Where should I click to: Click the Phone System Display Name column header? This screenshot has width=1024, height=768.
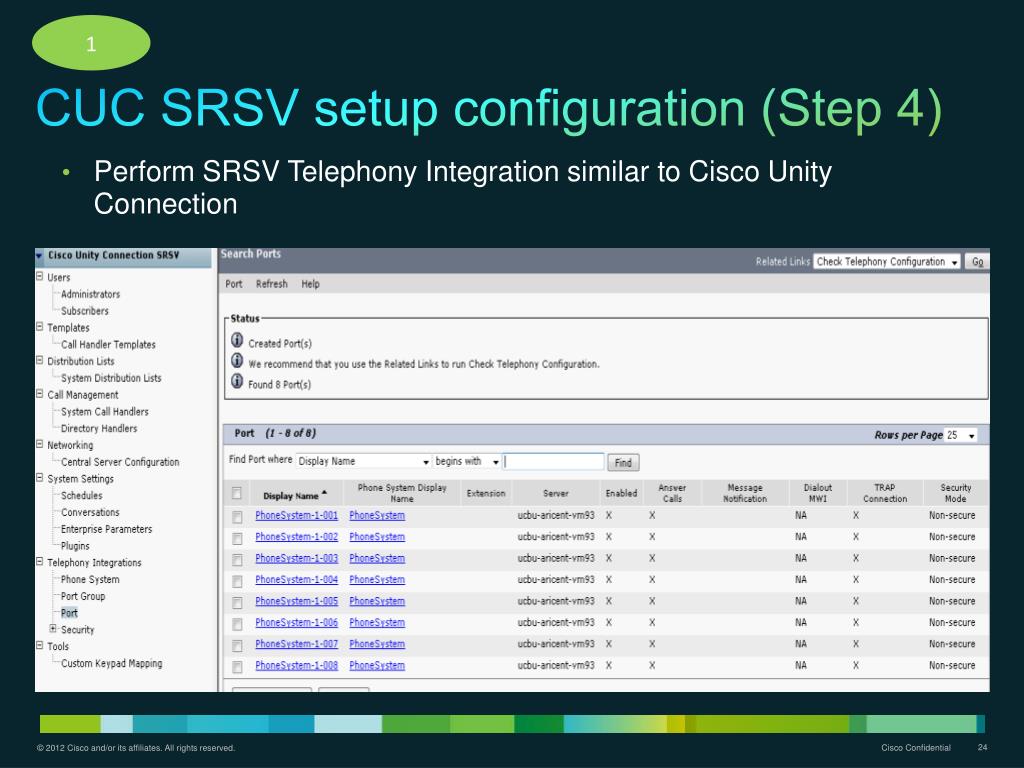402,493
